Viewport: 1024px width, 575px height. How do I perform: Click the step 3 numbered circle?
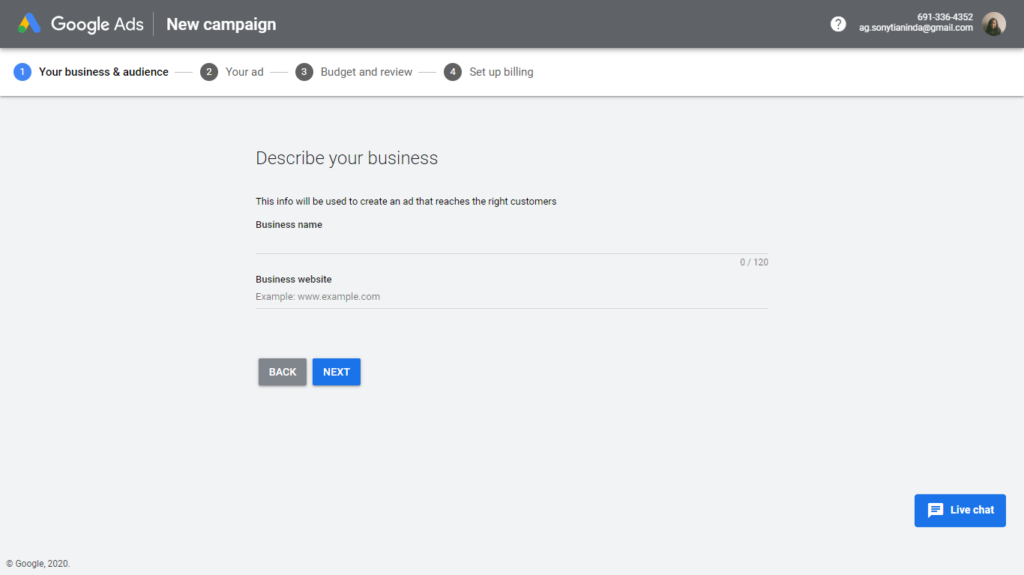304,72
